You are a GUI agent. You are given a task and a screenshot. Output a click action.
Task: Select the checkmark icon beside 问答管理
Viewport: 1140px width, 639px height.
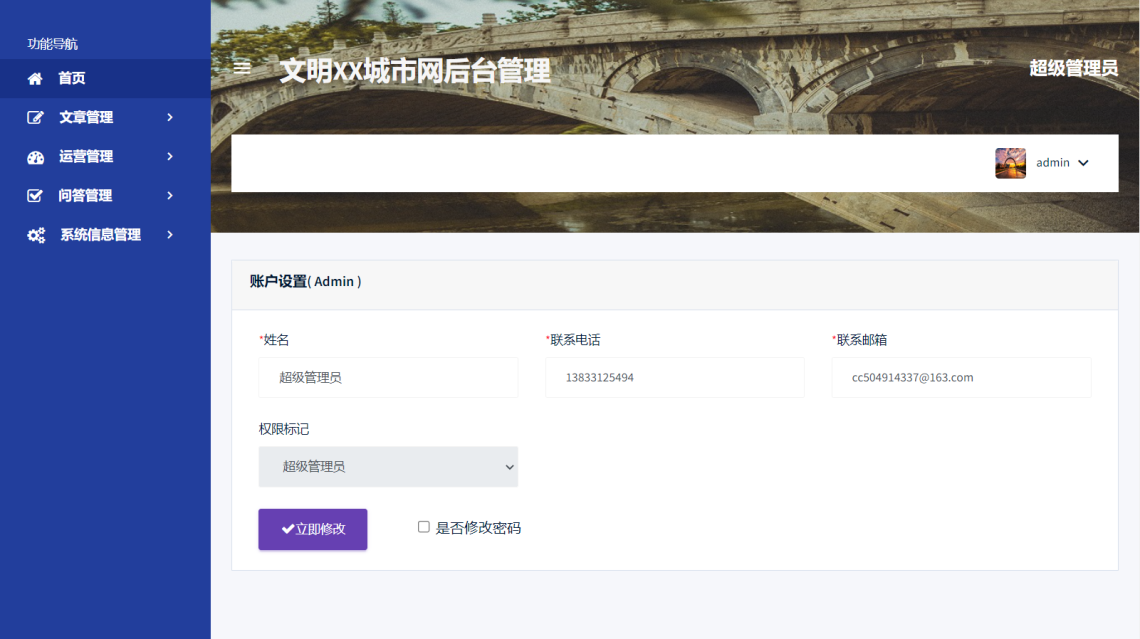click(34, 195)
